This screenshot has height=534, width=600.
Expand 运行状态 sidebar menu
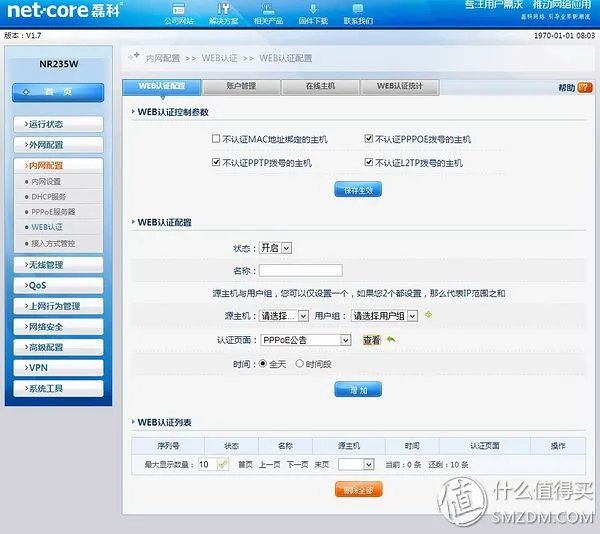58,124
